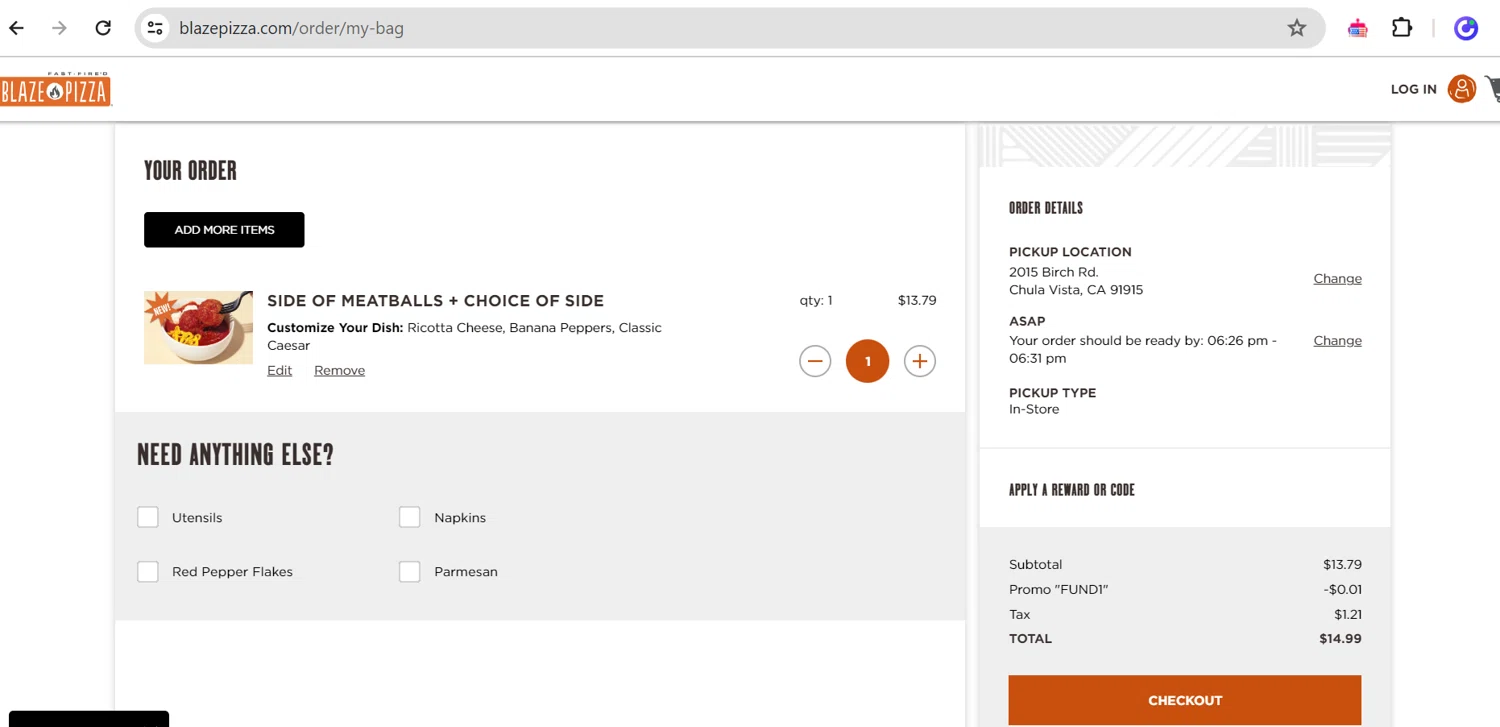Decrease meatballs quantity with the minus button
Screen dimensions: 1500x727
(815, 361)
